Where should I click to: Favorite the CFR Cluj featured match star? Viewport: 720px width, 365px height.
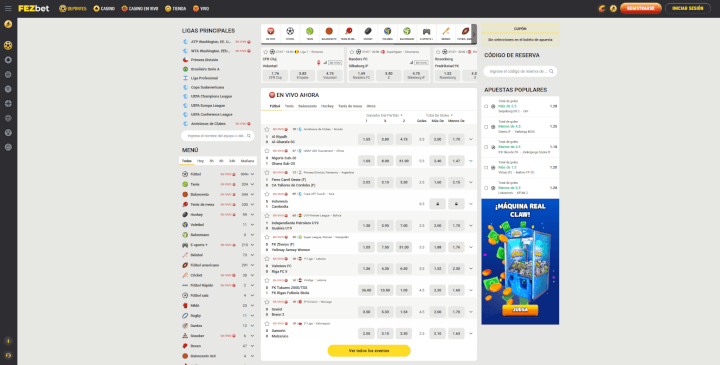(x=265, y=52)
